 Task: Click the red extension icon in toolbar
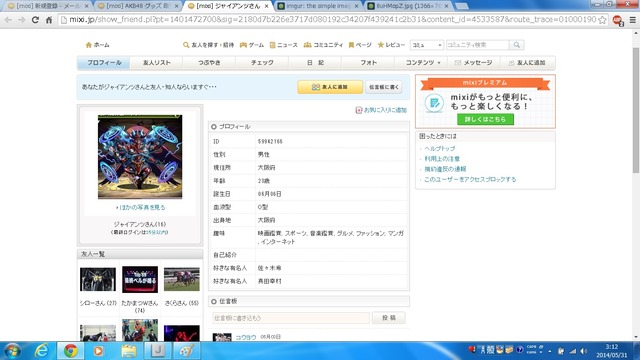pos(618,20)
